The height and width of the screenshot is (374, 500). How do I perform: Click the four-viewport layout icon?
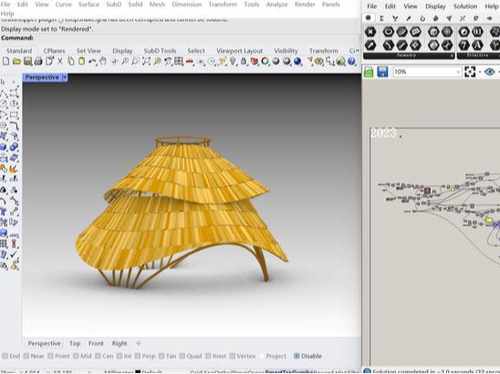pyautogui.click(x=179, y=61)
